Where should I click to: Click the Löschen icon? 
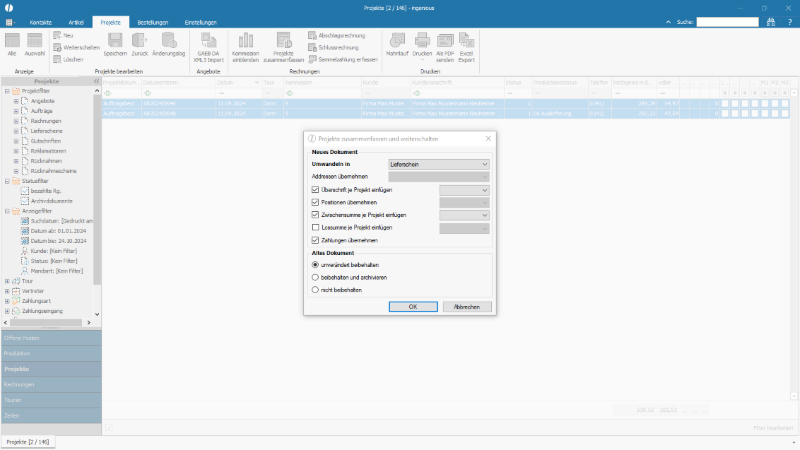tap(58, 60)
